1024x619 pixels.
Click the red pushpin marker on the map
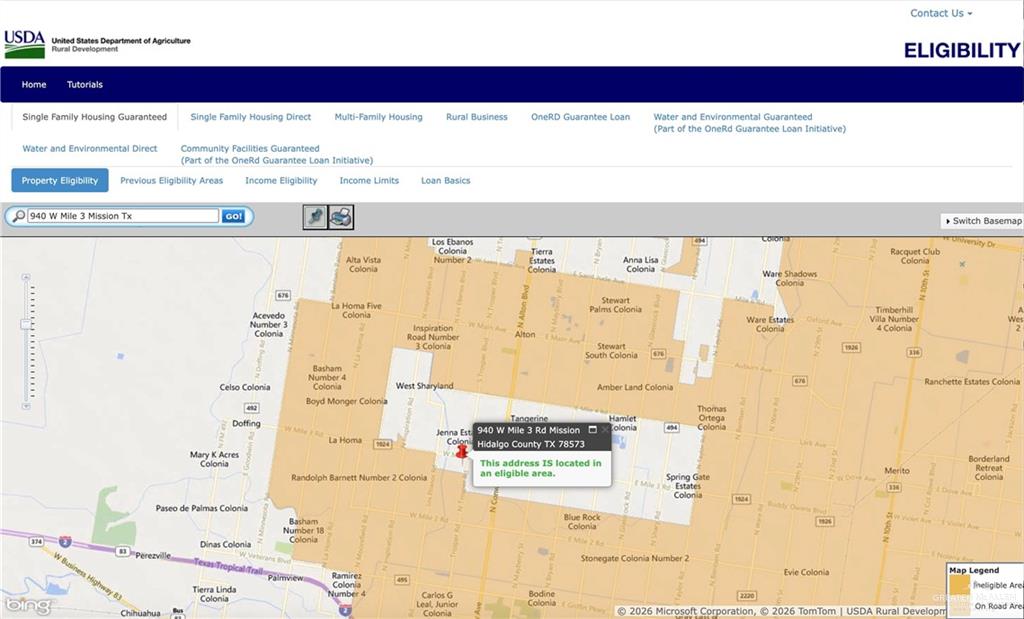coord(461,451)
